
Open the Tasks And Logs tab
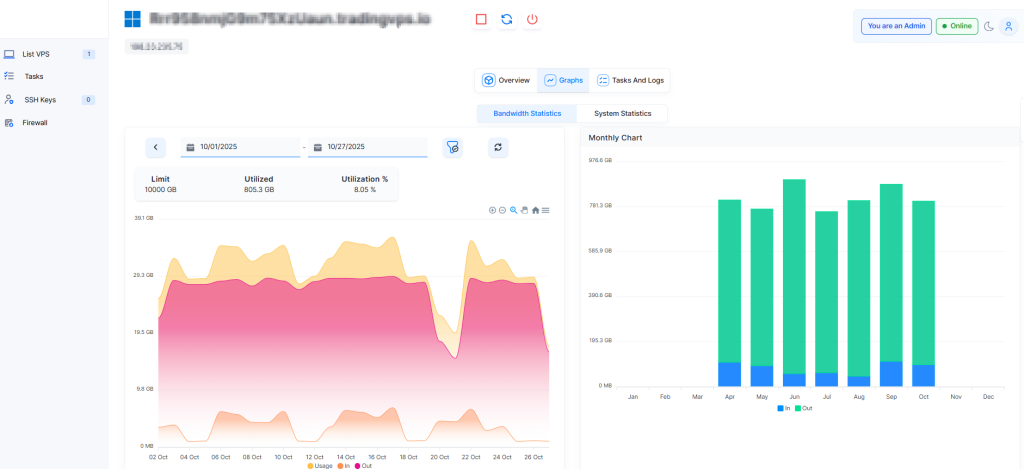630,80
